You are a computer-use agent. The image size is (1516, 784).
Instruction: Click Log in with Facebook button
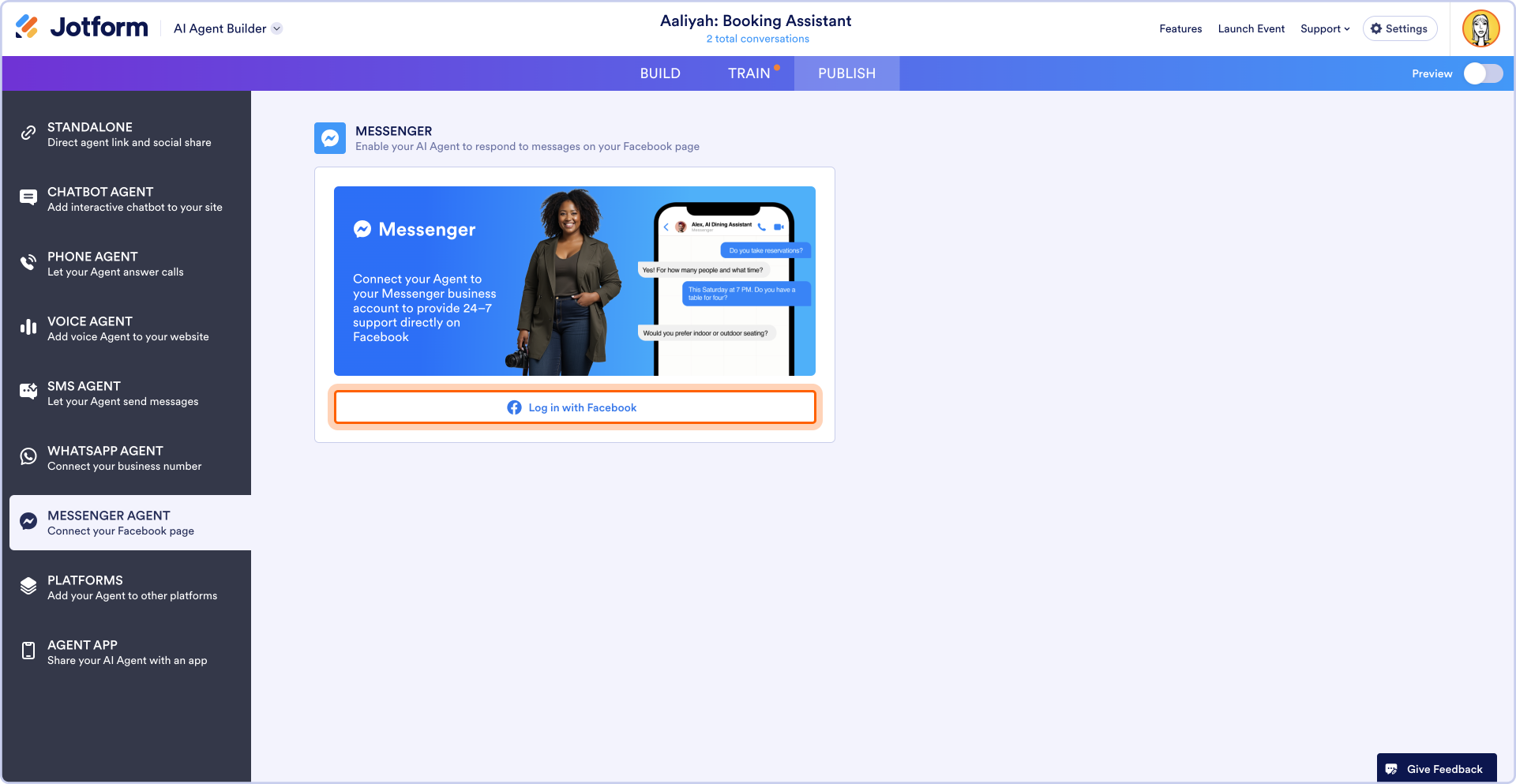click(x=575, y=407)
